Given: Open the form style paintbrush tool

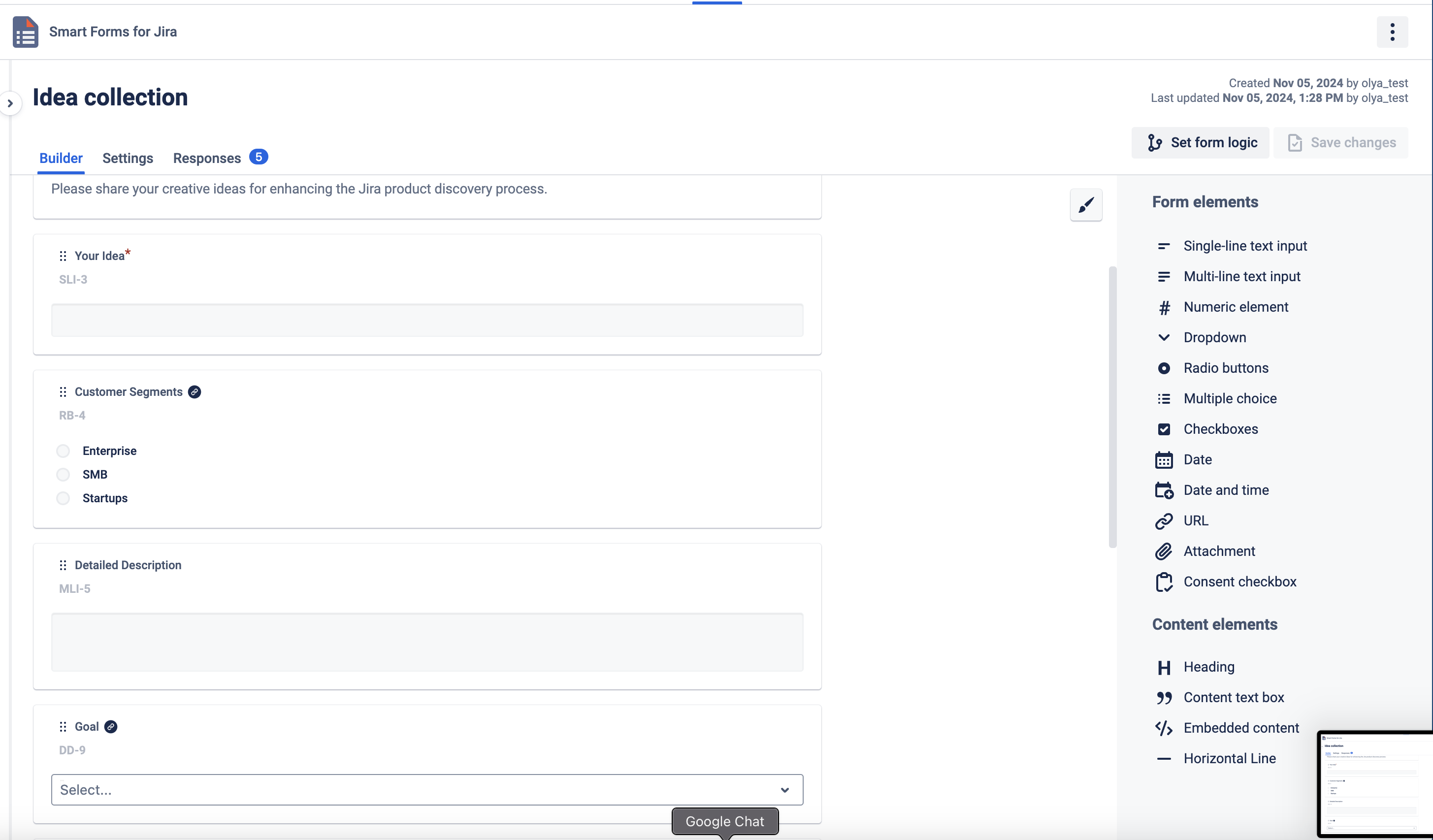Looking at the screenshot, I should click(x=1087, y=205).
